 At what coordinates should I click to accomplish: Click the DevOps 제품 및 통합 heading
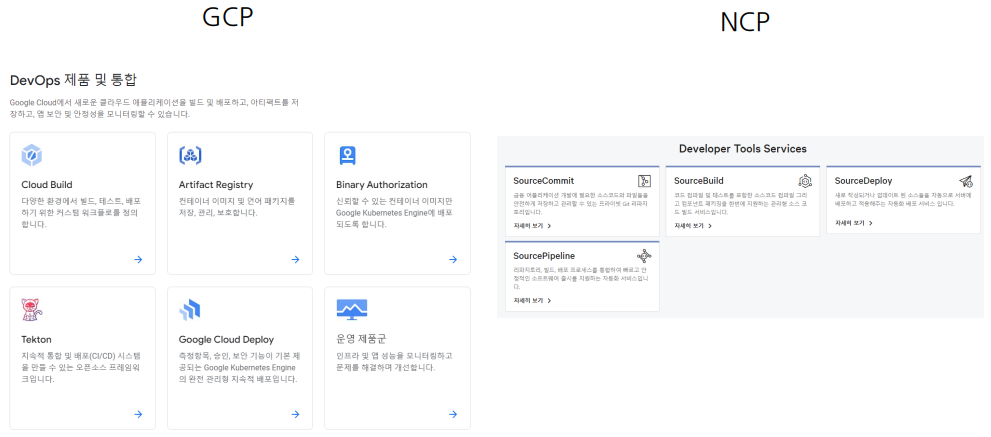pyautogui.click(x=74, y=80)
